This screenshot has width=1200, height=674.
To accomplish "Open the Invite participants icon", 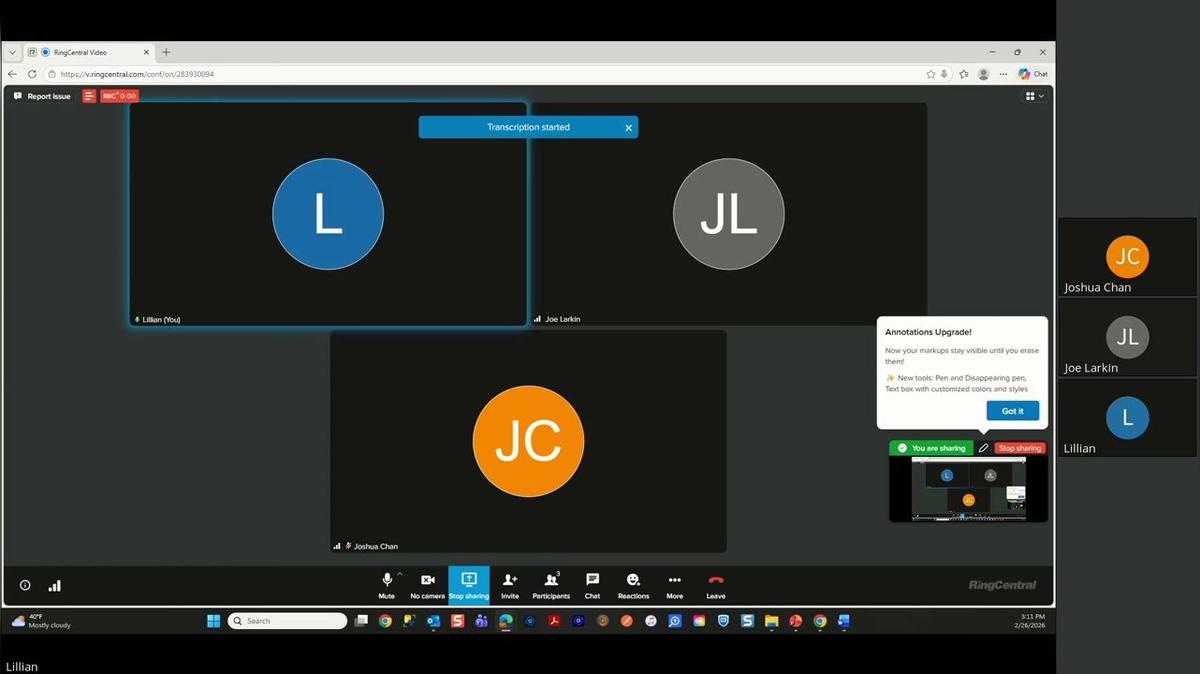I will point(510,584).
